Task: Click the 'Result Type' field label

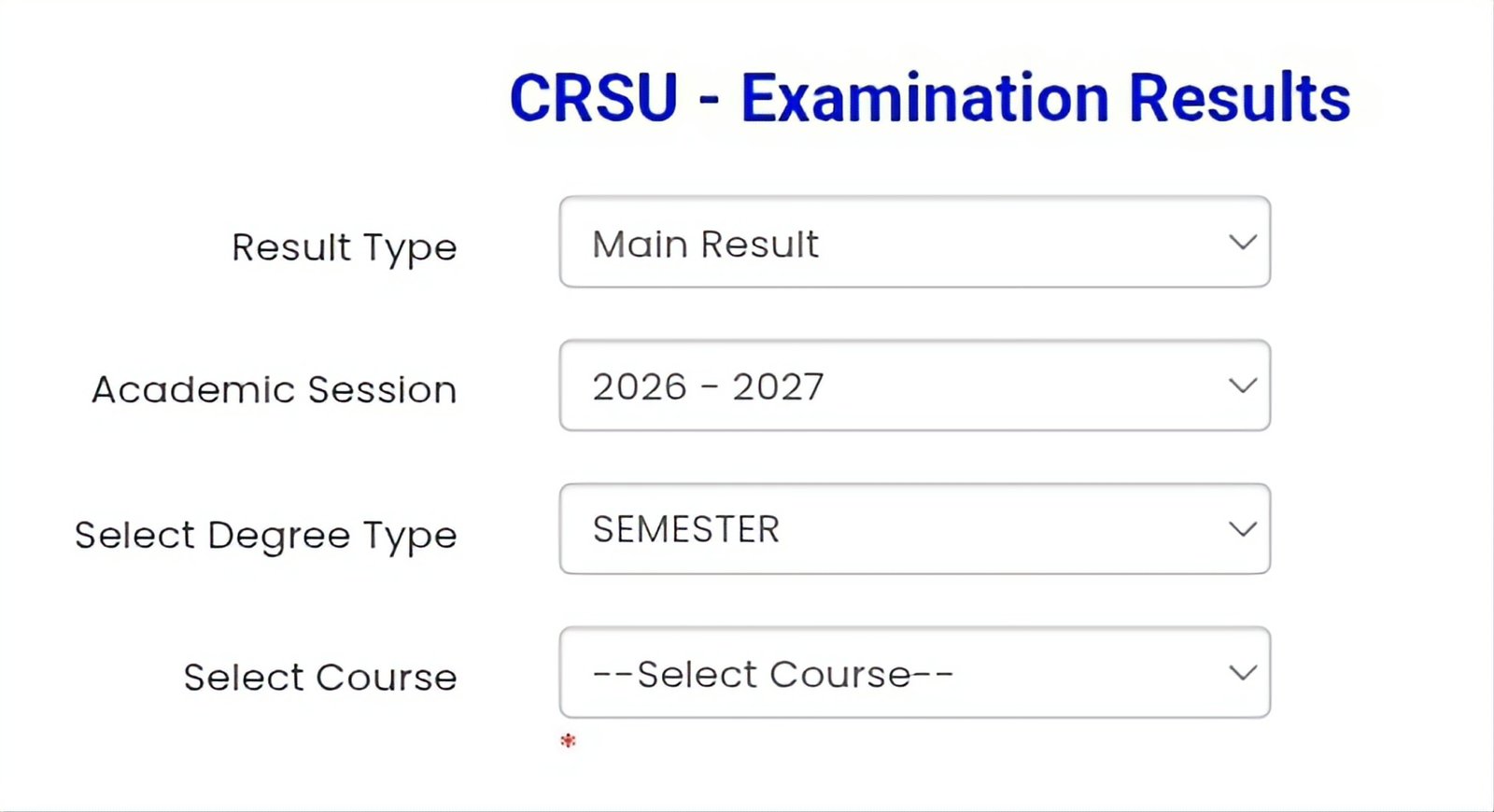Action: (345, 248)
